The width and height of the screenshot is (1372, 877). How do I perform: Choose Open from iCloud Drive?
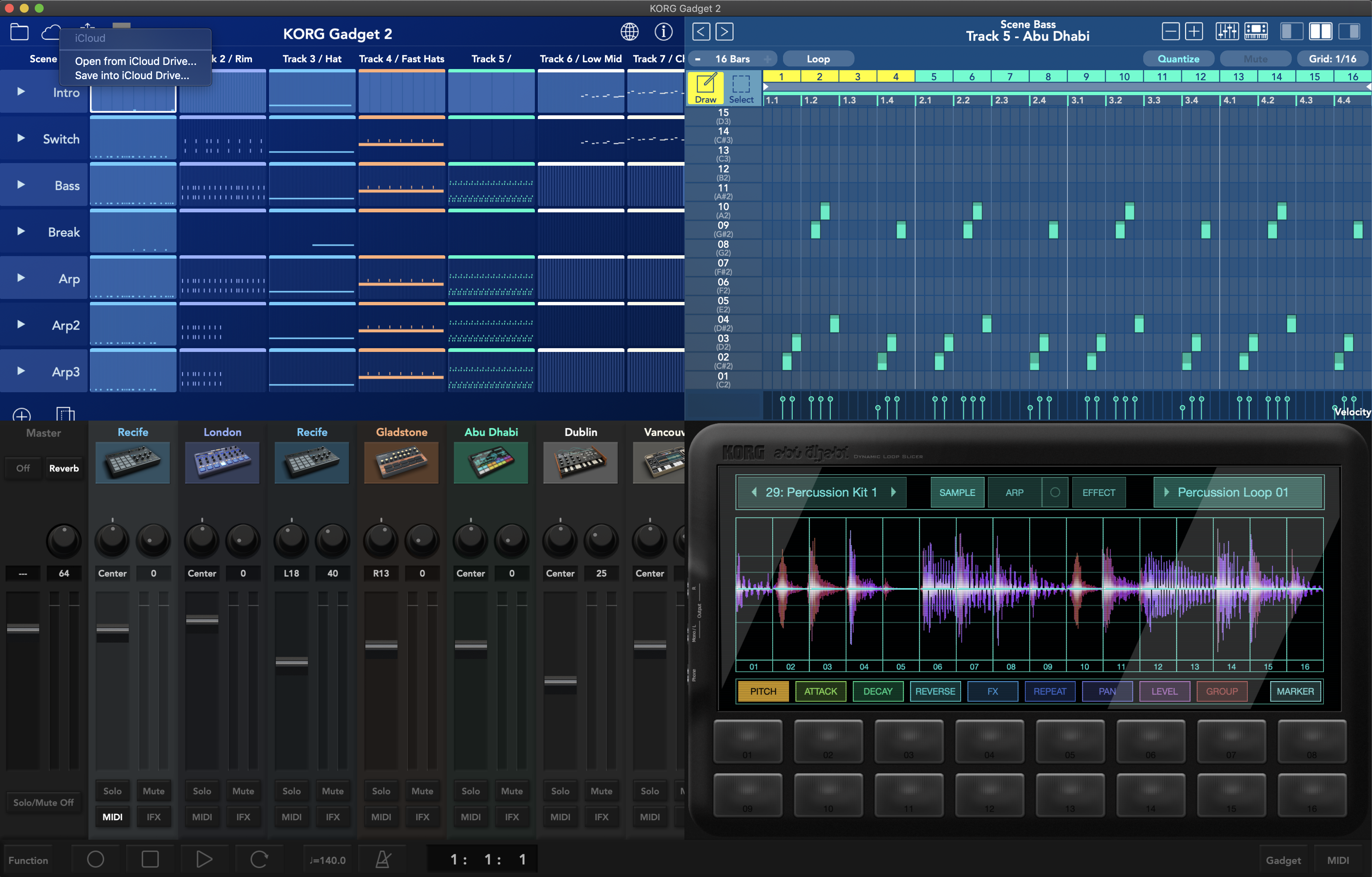click(x=135, y=61)
